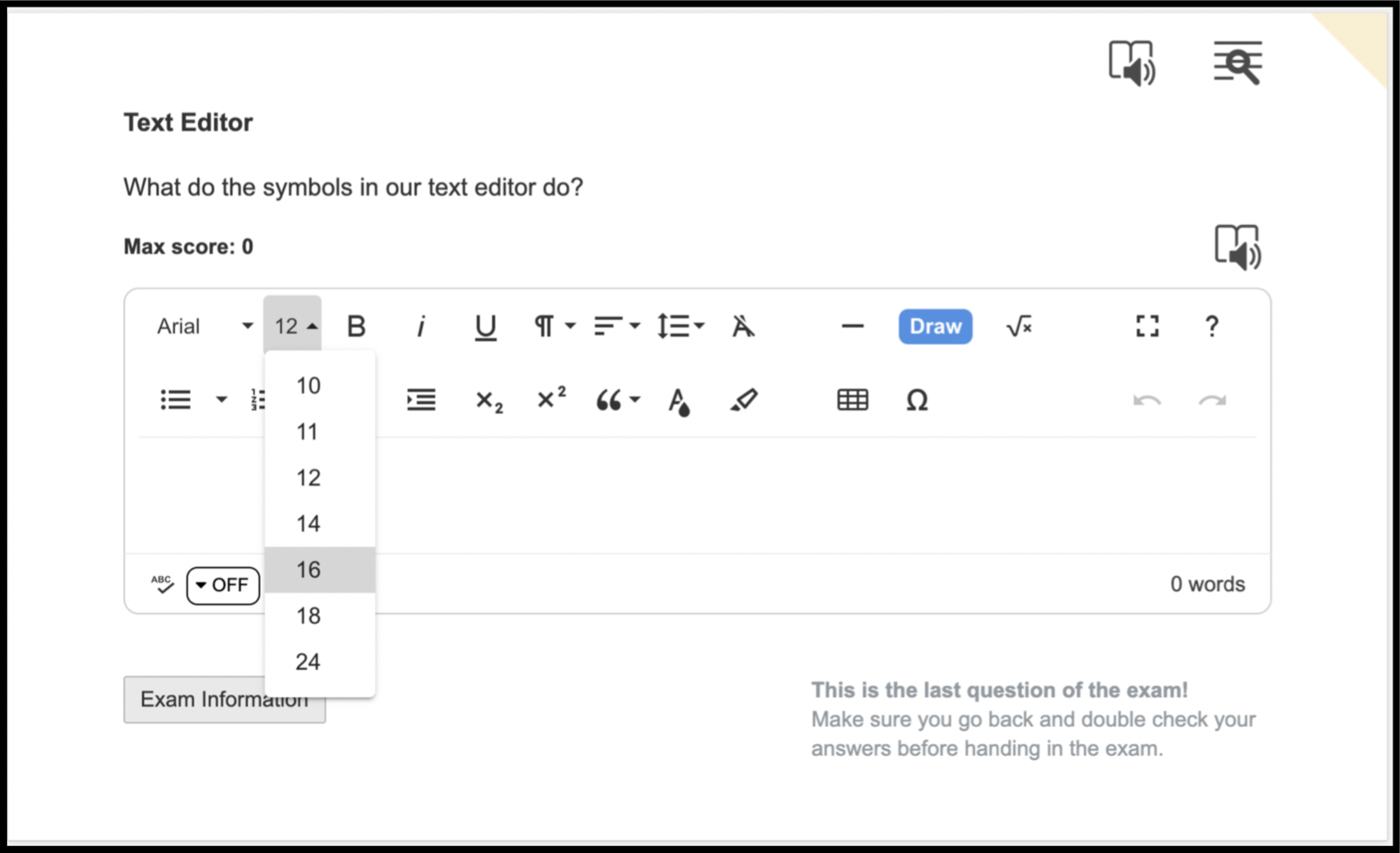Apply superscript formatting
This screenshot has width=1400, height=853.
[551, 399]
